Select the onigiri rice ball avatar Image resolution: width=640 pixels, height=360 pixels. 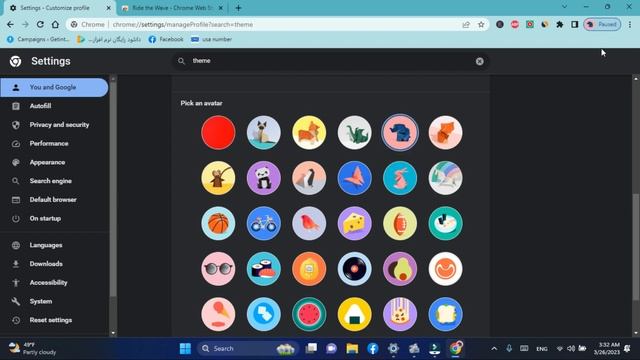(x=355, y=314)
